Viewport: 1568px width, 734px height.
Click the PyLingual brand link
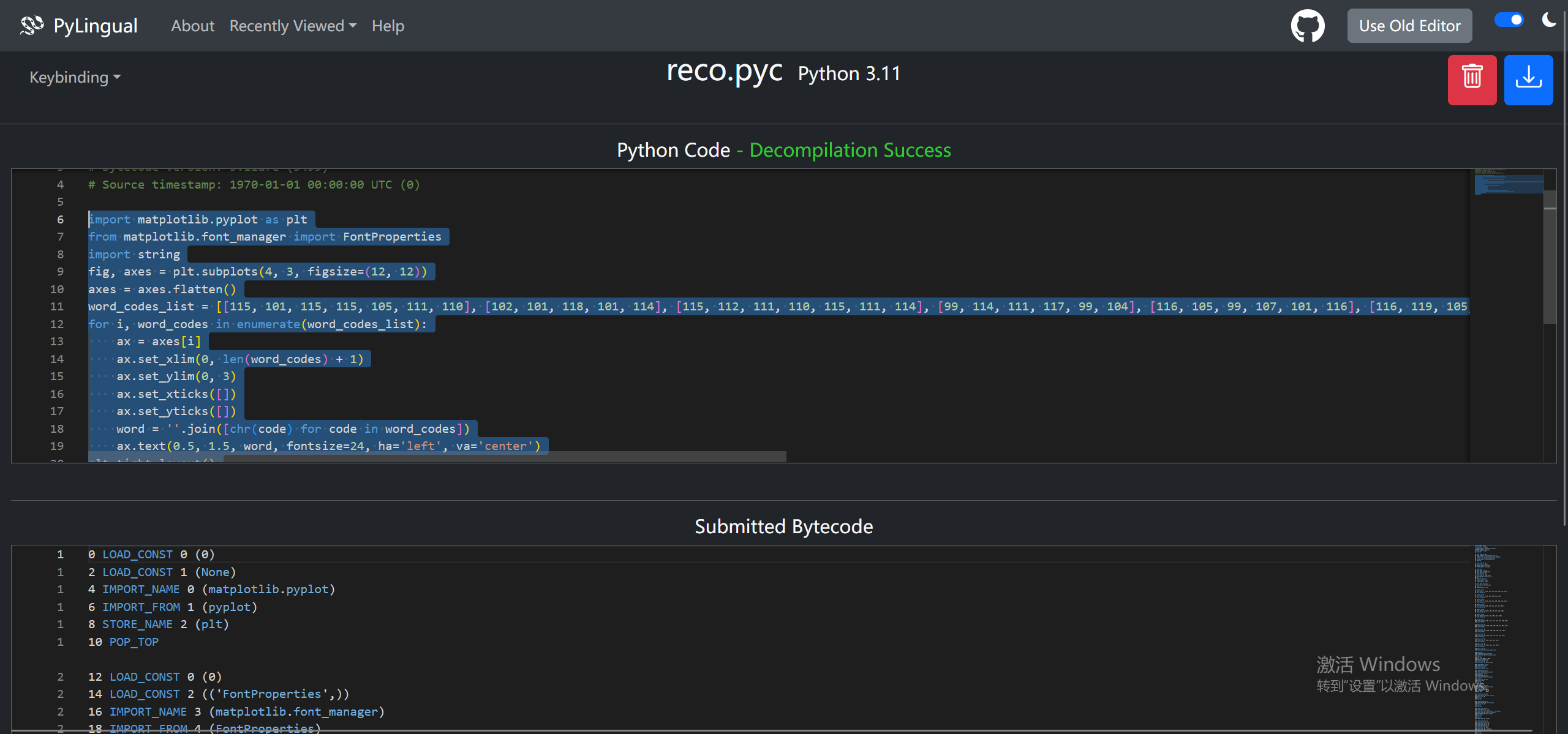coord(96,26)
